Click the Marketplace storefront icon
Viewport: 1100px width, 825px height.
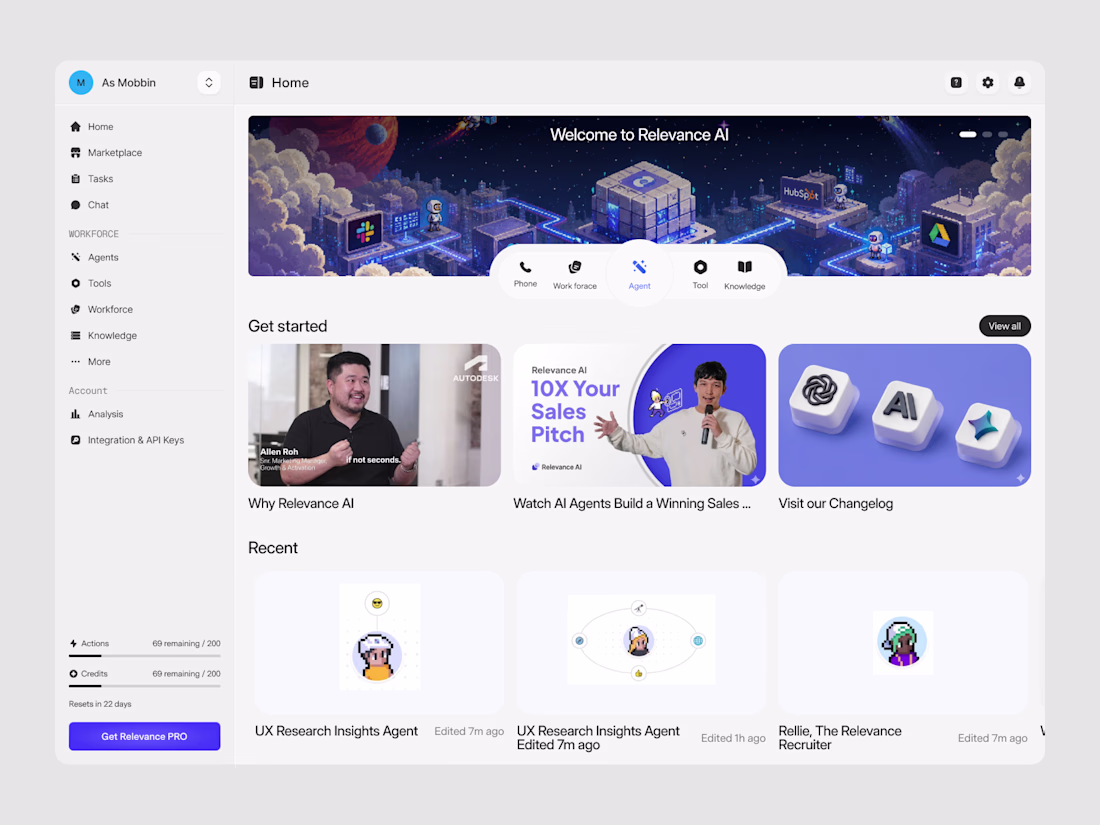pyautogui.click(x=76, y=153)
